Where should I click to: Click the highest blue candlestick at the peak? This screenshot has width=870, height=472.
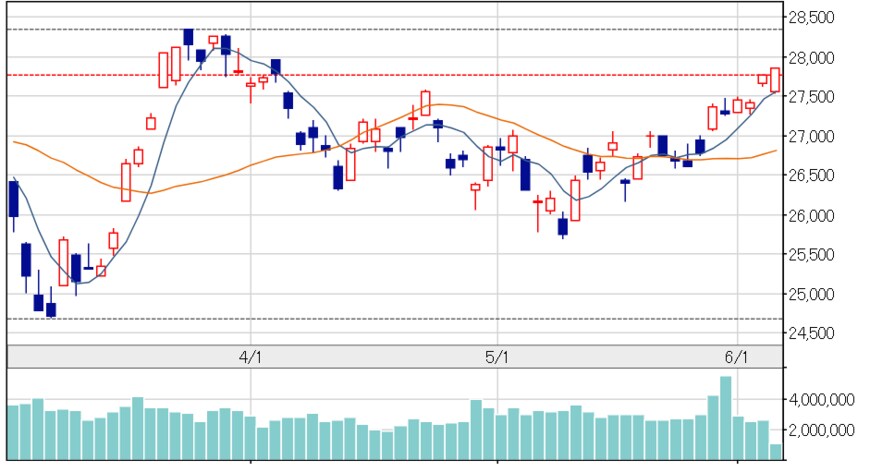pyautogui.click(x=188, y=37)
